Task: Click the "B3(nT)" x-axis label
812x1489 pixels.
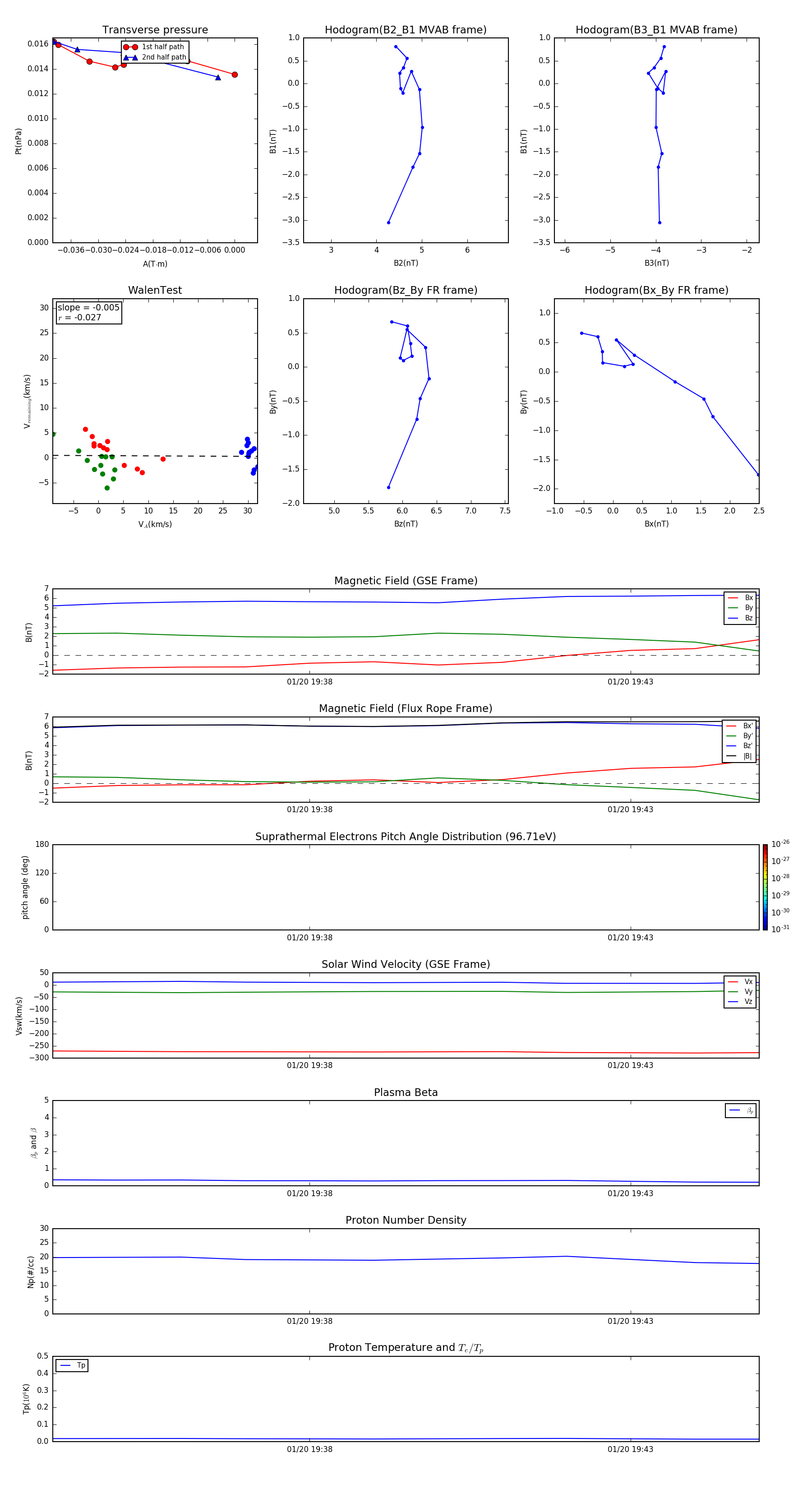Action: pos(656,263)
